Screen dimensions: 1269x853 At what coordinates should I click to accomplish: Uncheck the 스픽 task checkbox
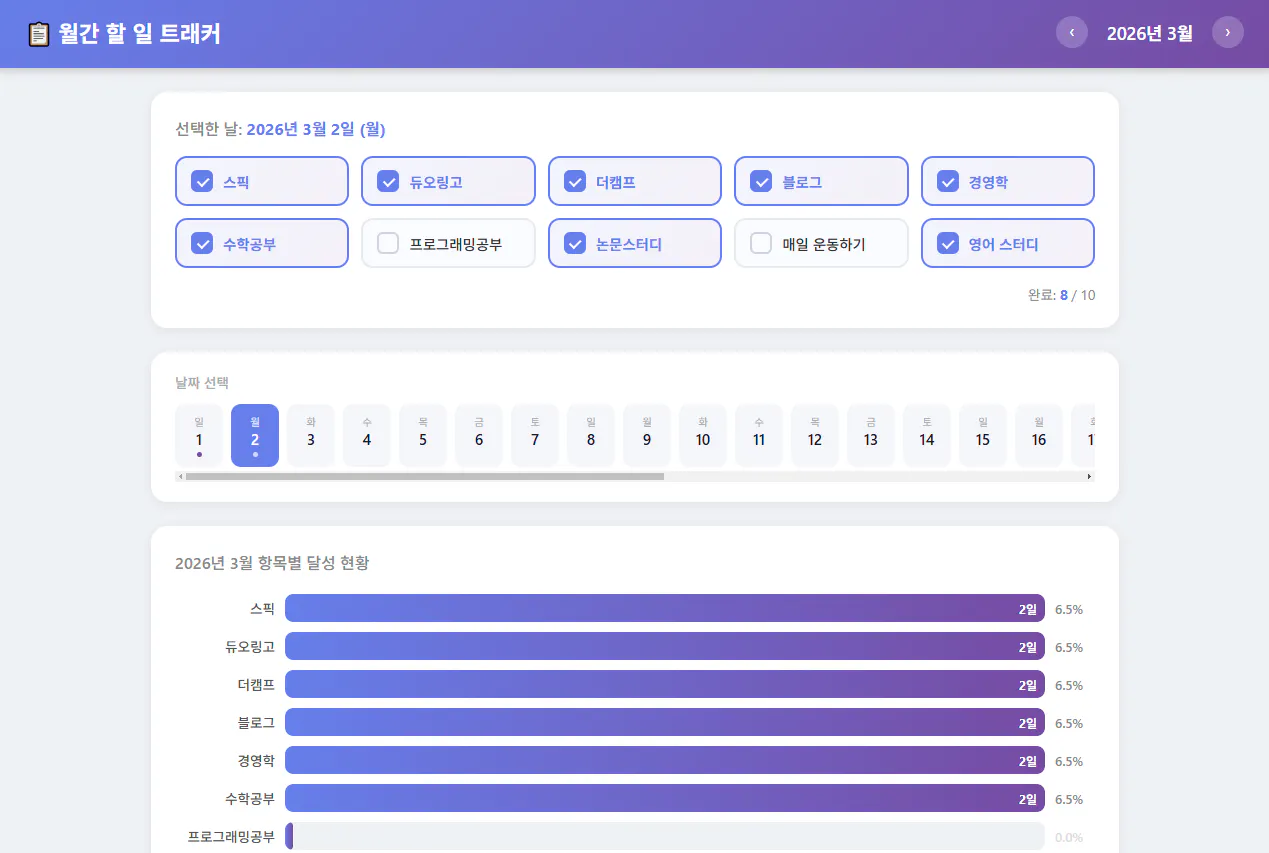(202, 181)
